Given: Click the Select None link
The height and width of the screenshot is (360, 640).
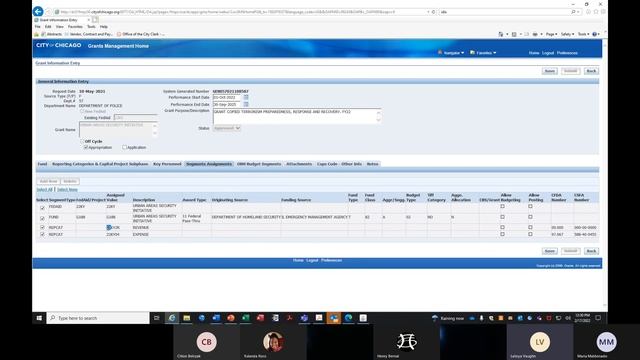Looking at the screenshot, I should (x=67, y=190).
